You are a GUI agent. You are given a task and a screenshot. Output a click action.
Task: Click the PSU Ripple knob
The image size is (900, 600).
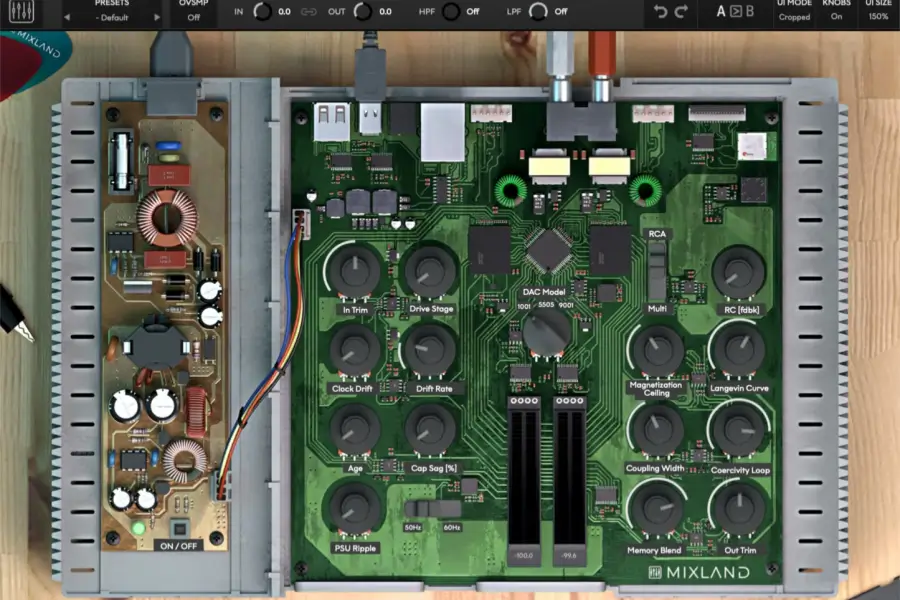tap(355, 509)
